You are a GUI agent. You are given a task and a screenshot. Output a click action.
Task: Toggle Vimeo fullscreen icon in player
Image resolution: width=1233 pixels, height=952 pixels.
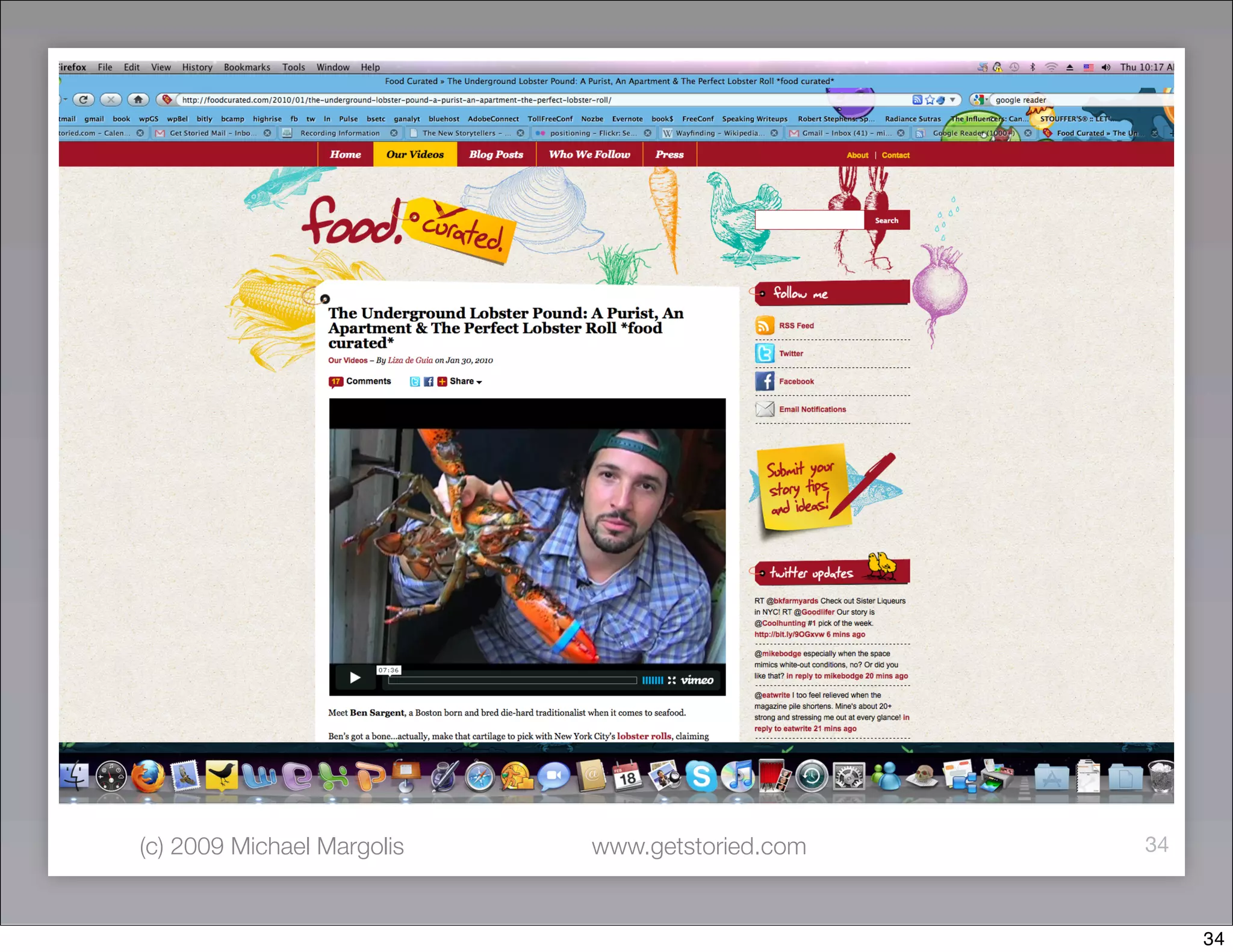(x=672, y=680)
